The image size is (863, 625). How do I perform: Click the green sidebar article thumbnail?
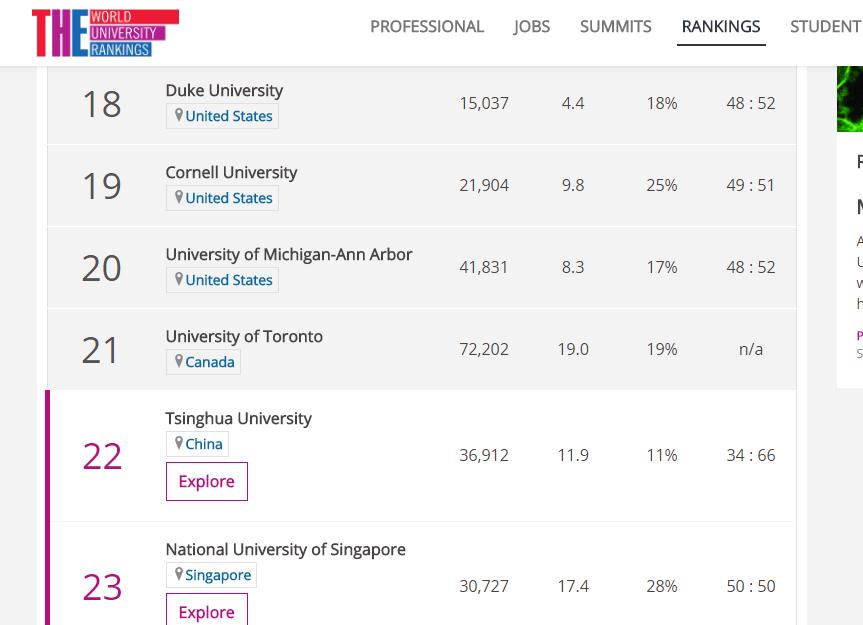coord(849,98)
